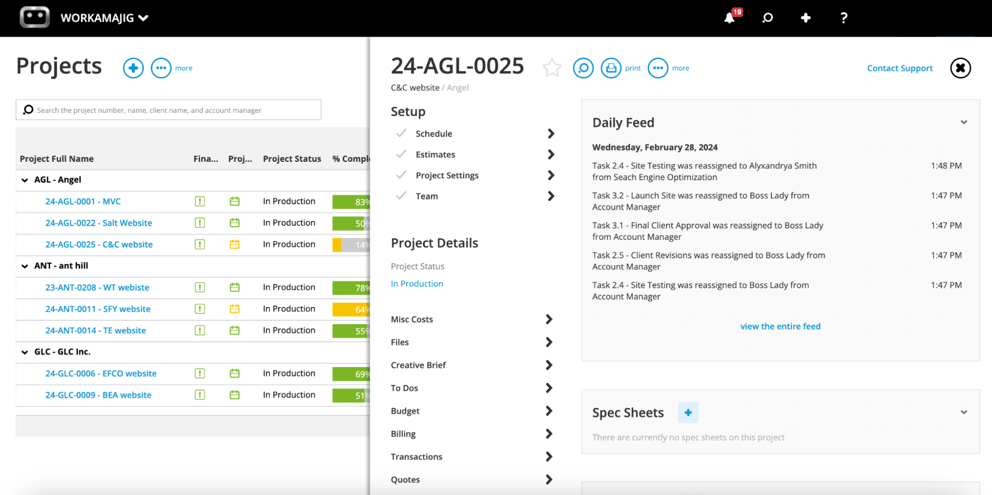Click the project panel search icon
The height and width of the screenshot is (495, 992).
click(x=583, y=68)
